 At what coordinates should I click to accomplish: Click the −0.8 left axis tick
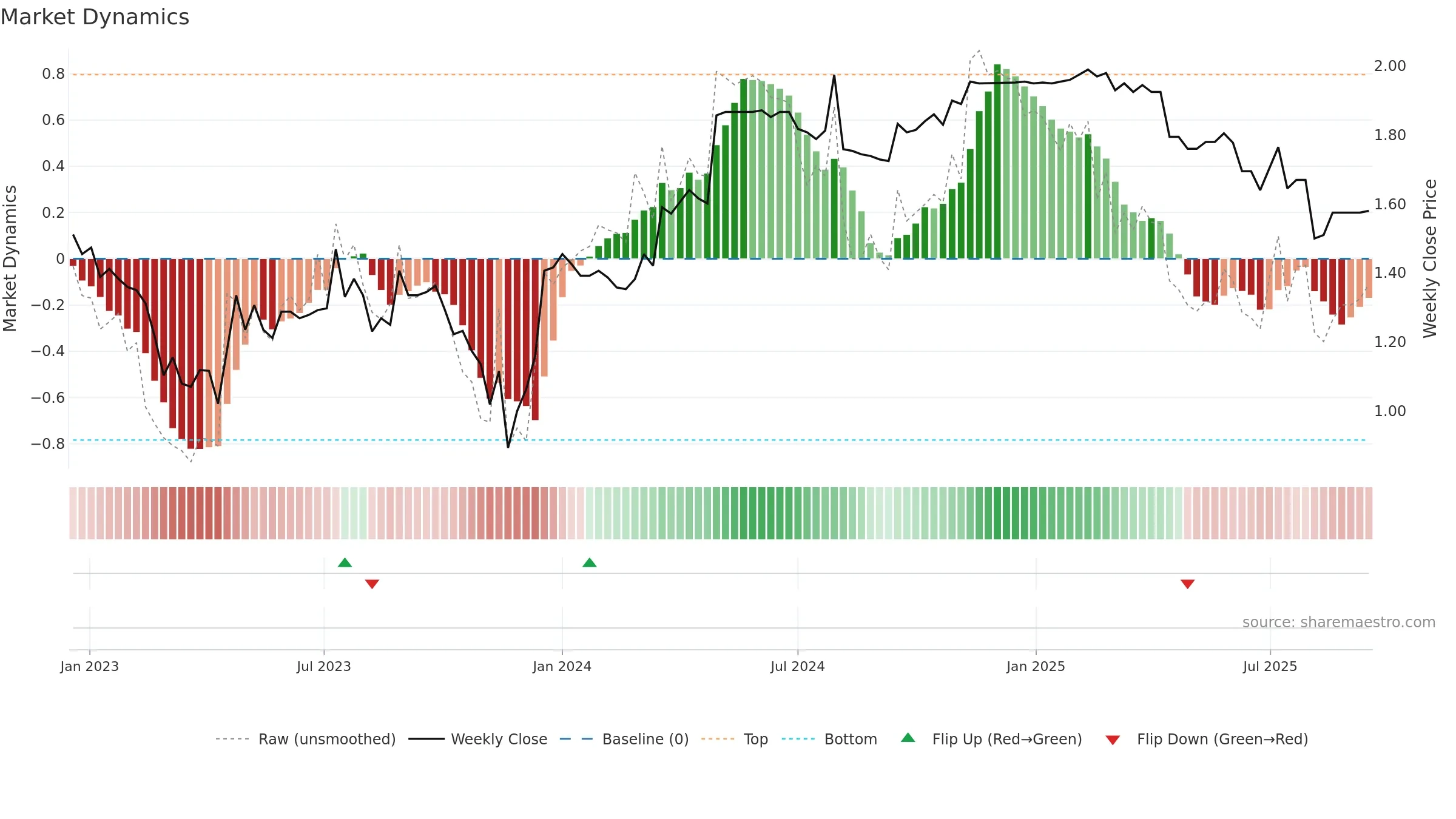tap(48, 444)
